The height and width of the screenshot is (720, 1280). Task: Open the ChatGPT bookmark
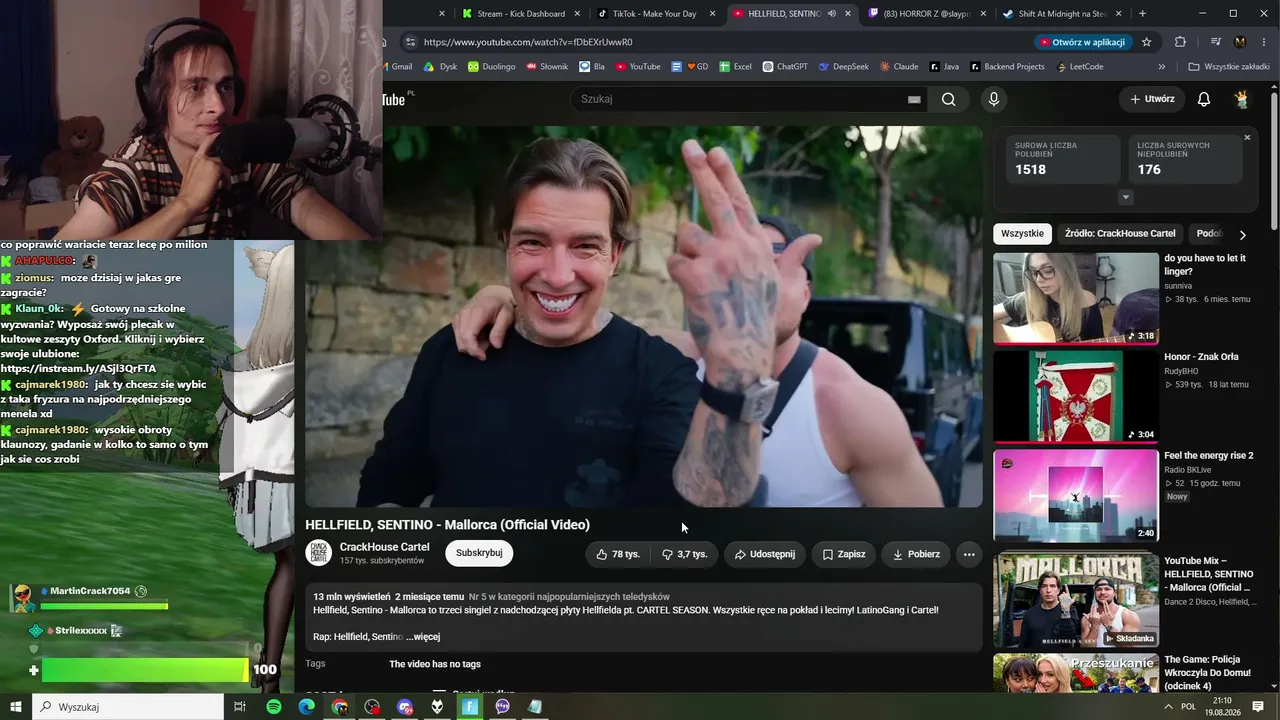coord(784,67)
